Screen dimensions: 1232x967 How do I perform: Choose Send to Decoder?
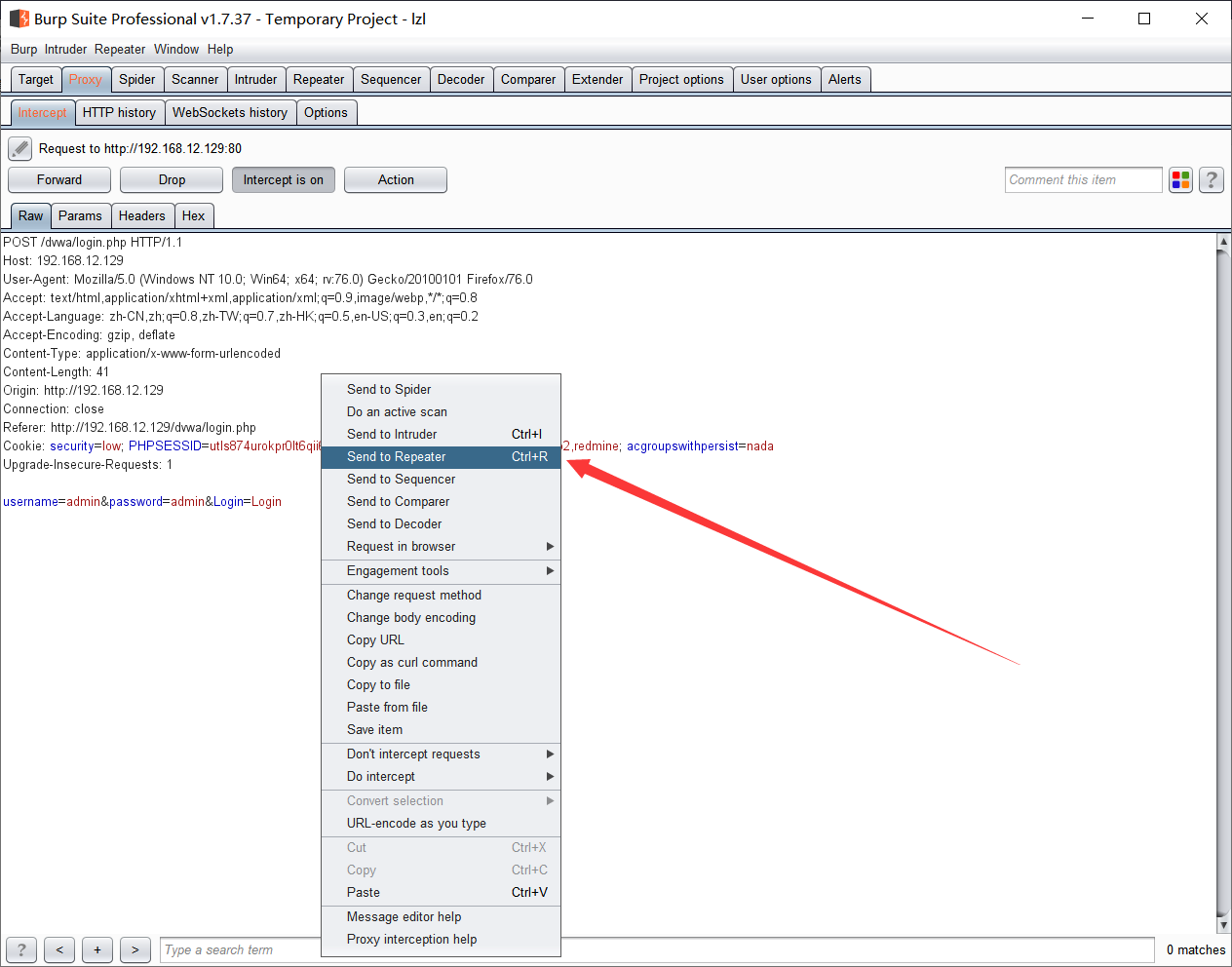pyautogui.click(x=441, y=523)
